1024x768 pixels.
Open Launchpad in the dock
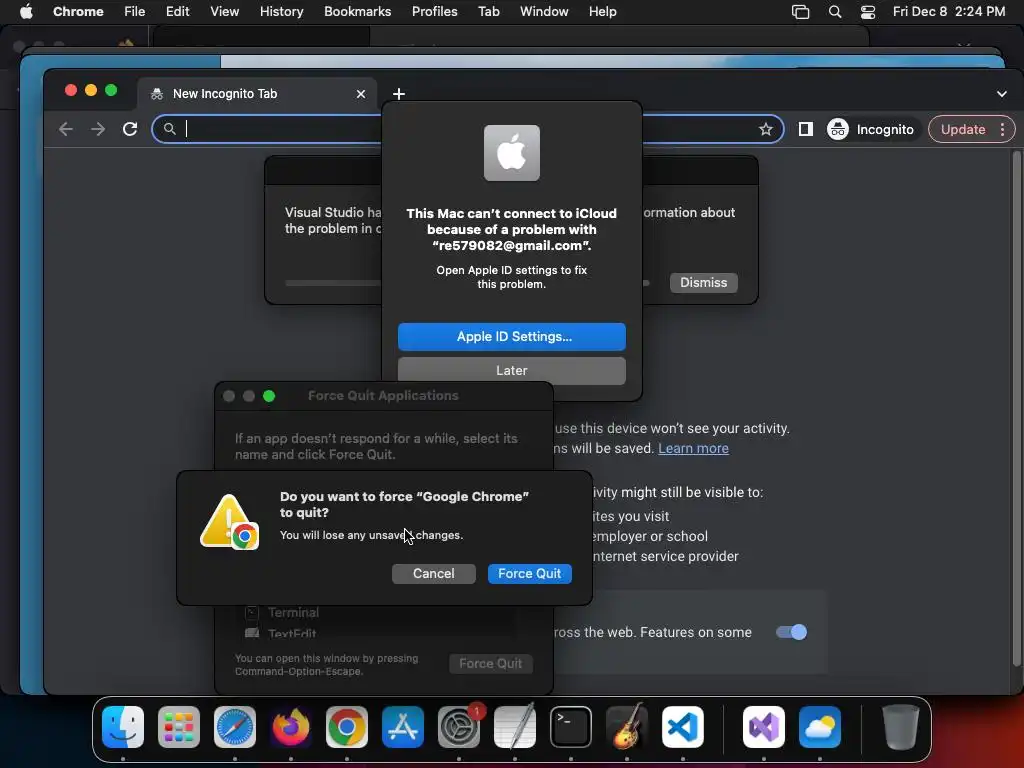[179, 727]
